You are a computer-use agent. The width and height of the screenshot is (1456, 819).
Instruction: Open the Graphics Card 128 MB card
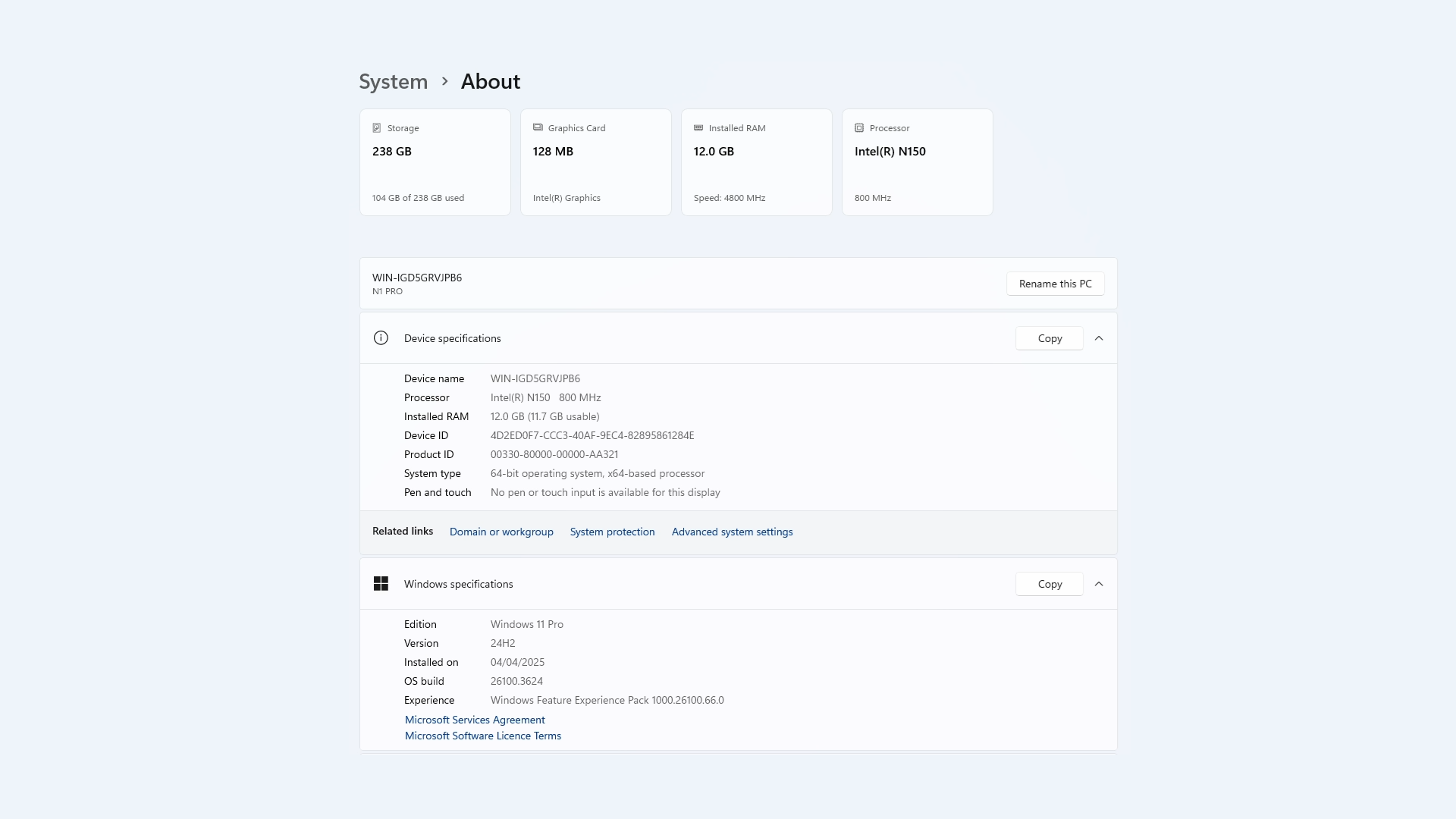596,162
